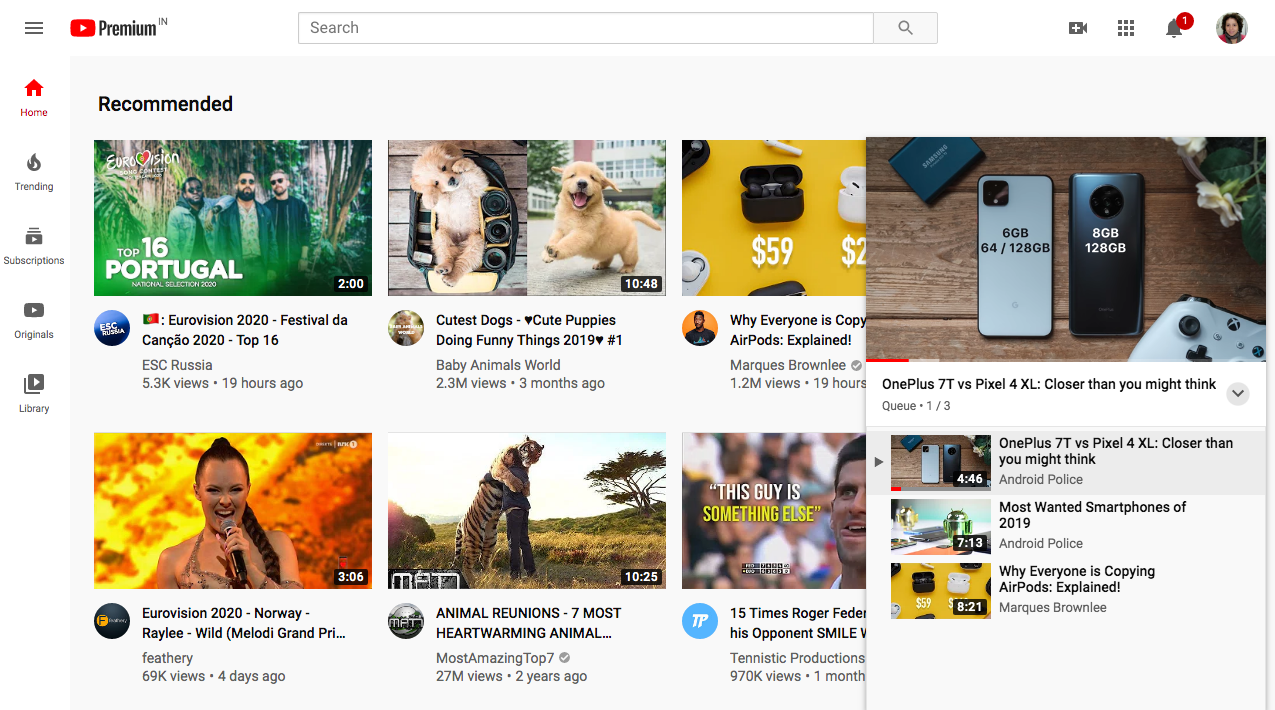This screenshot has width=1275, height=710.
Task: Click the now-playing arrow in queue
Action: click(x=879, y=462)
